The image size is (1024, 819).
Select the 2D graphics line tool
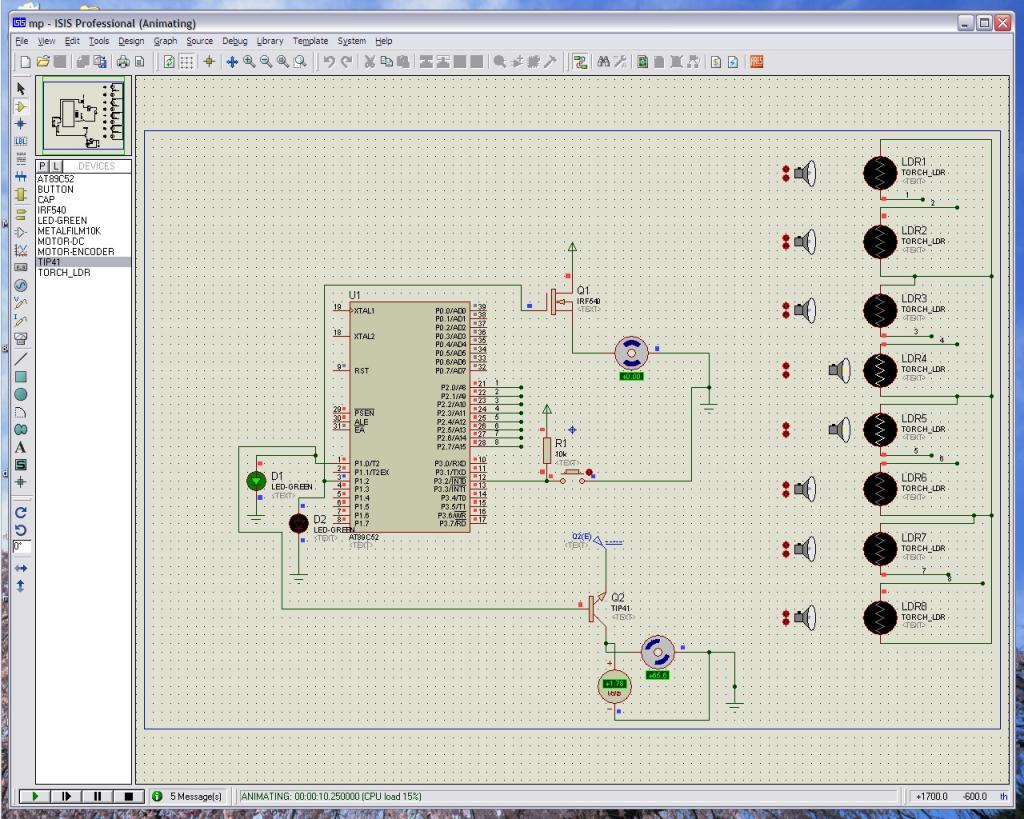pos(20,357)
